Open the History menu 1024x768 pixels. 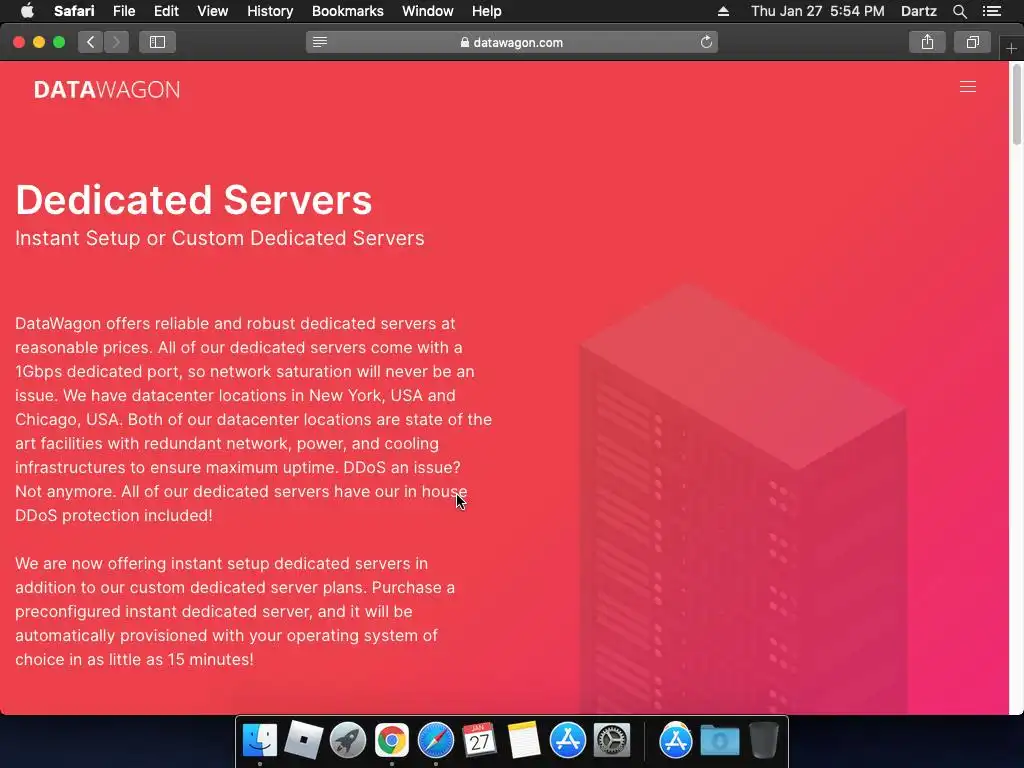[x=270, y=11]
